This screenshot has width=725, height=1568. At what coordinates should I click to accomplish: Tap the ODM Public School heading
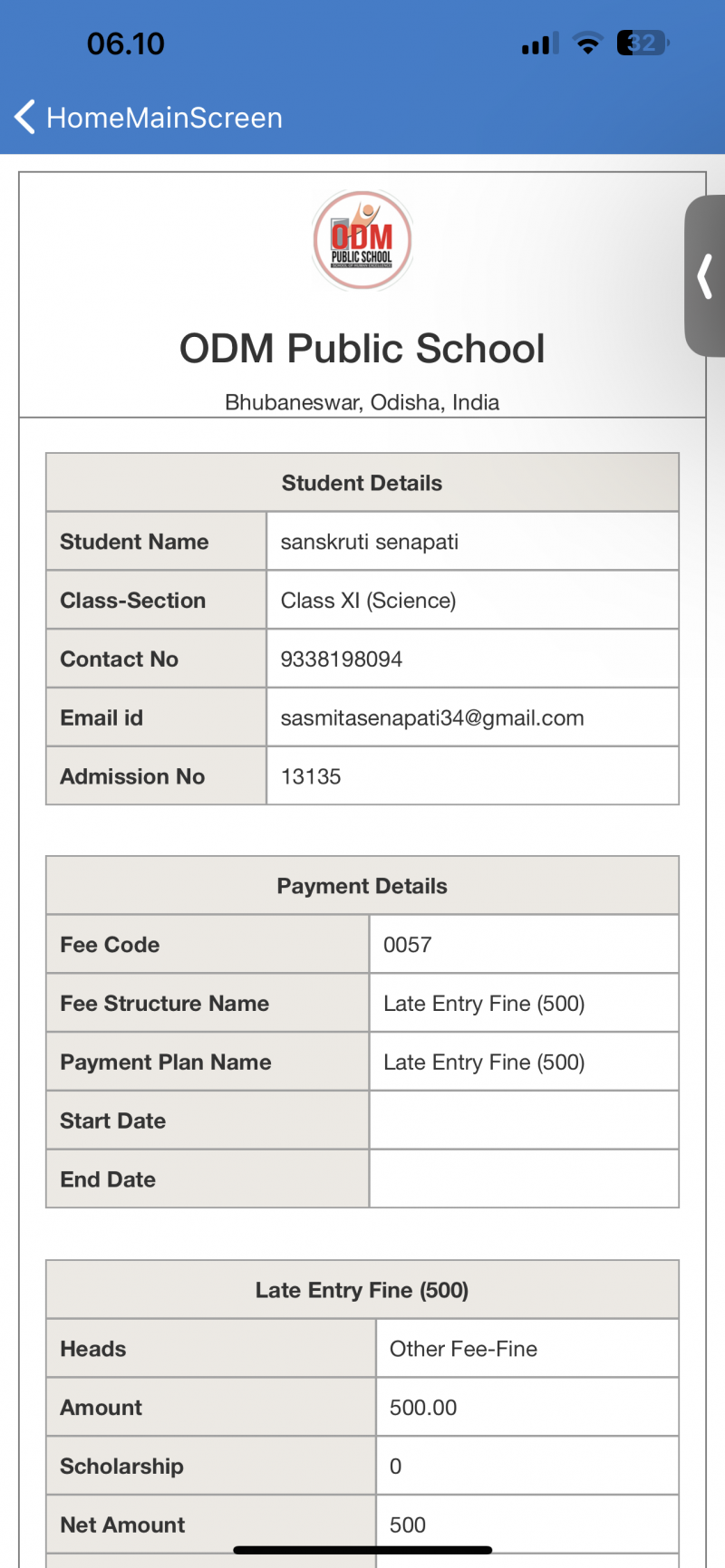[x=362, y=349]
